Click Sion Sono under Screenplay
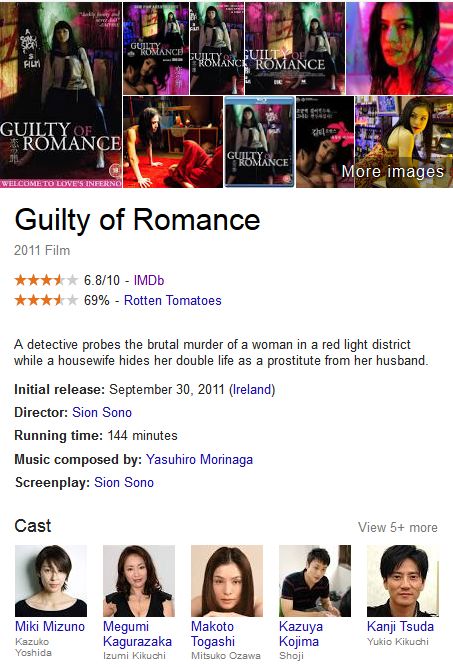Image resolution: width=453 pixels, height=667 pixels. (x=124, y=482)
